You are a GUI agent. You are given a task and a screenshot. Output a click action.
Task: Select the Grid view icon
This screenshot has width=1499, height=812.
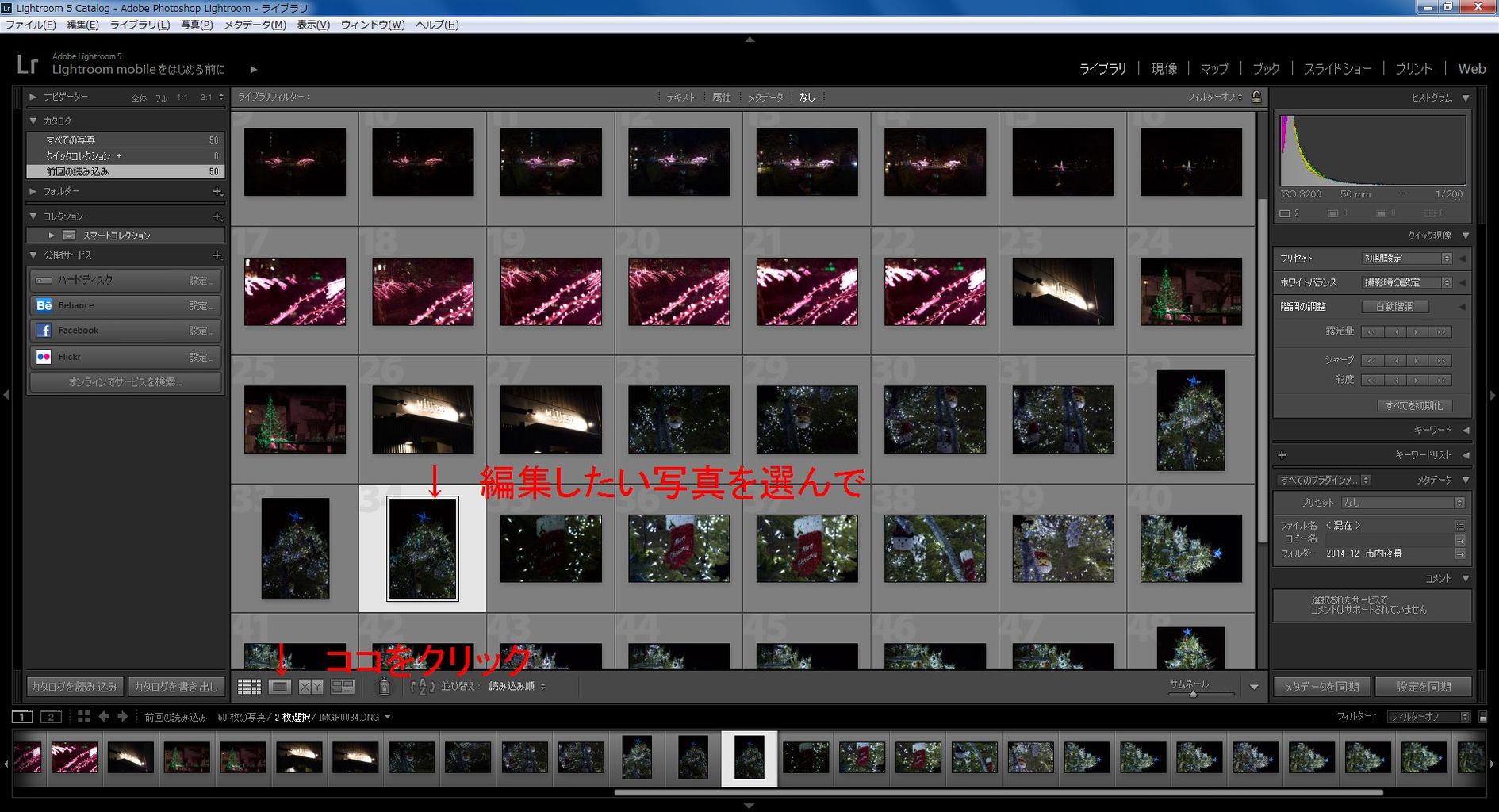[249, 687]
